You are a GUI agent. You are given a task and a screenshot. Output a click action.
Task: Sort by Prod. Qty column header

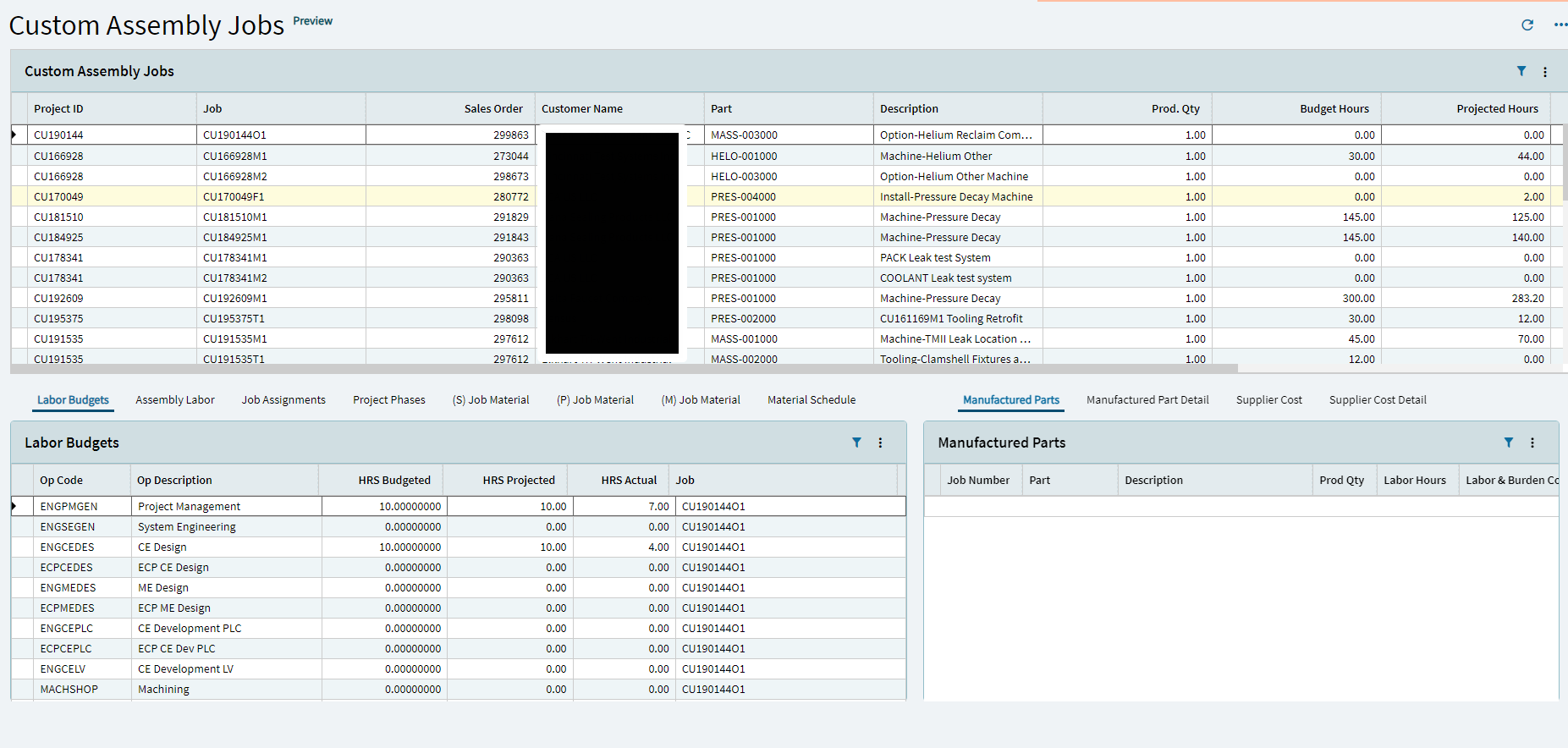point(1127,109)
